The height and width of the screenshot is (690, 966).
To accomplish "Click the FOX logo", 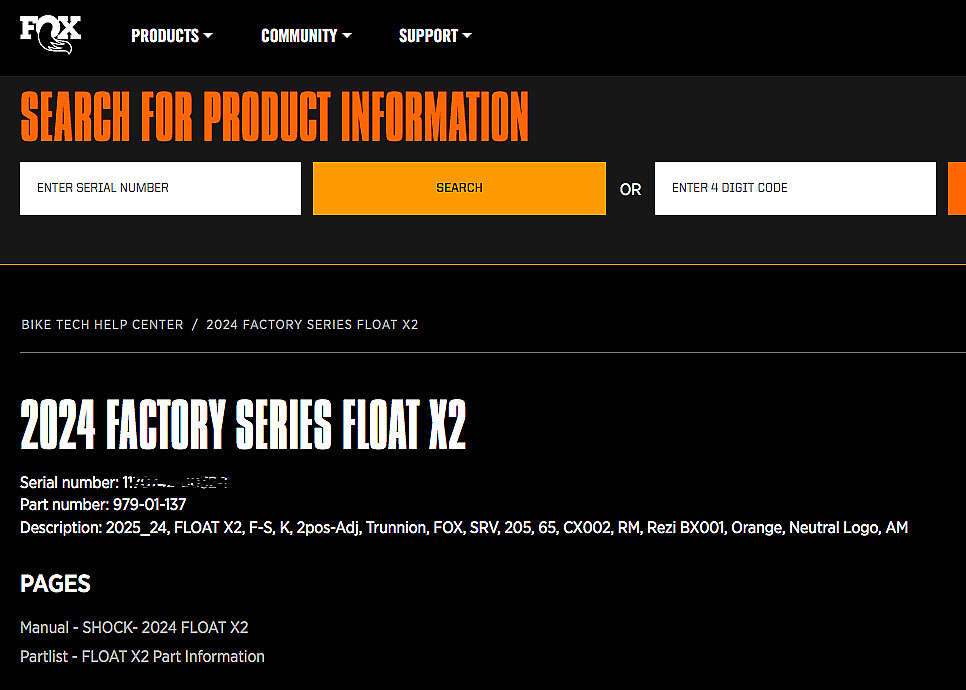I will (51, 34).
